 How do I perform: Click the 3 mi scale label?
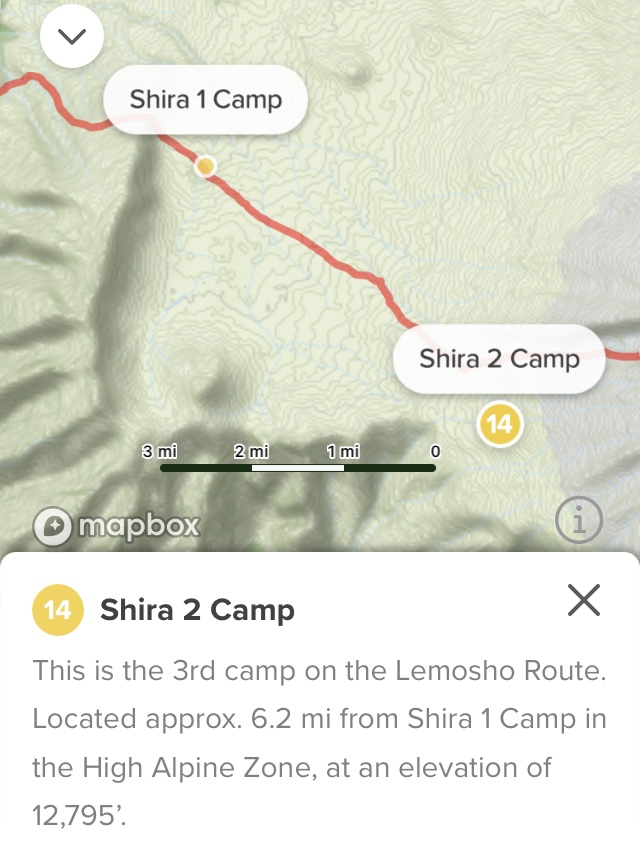[159, 451]
